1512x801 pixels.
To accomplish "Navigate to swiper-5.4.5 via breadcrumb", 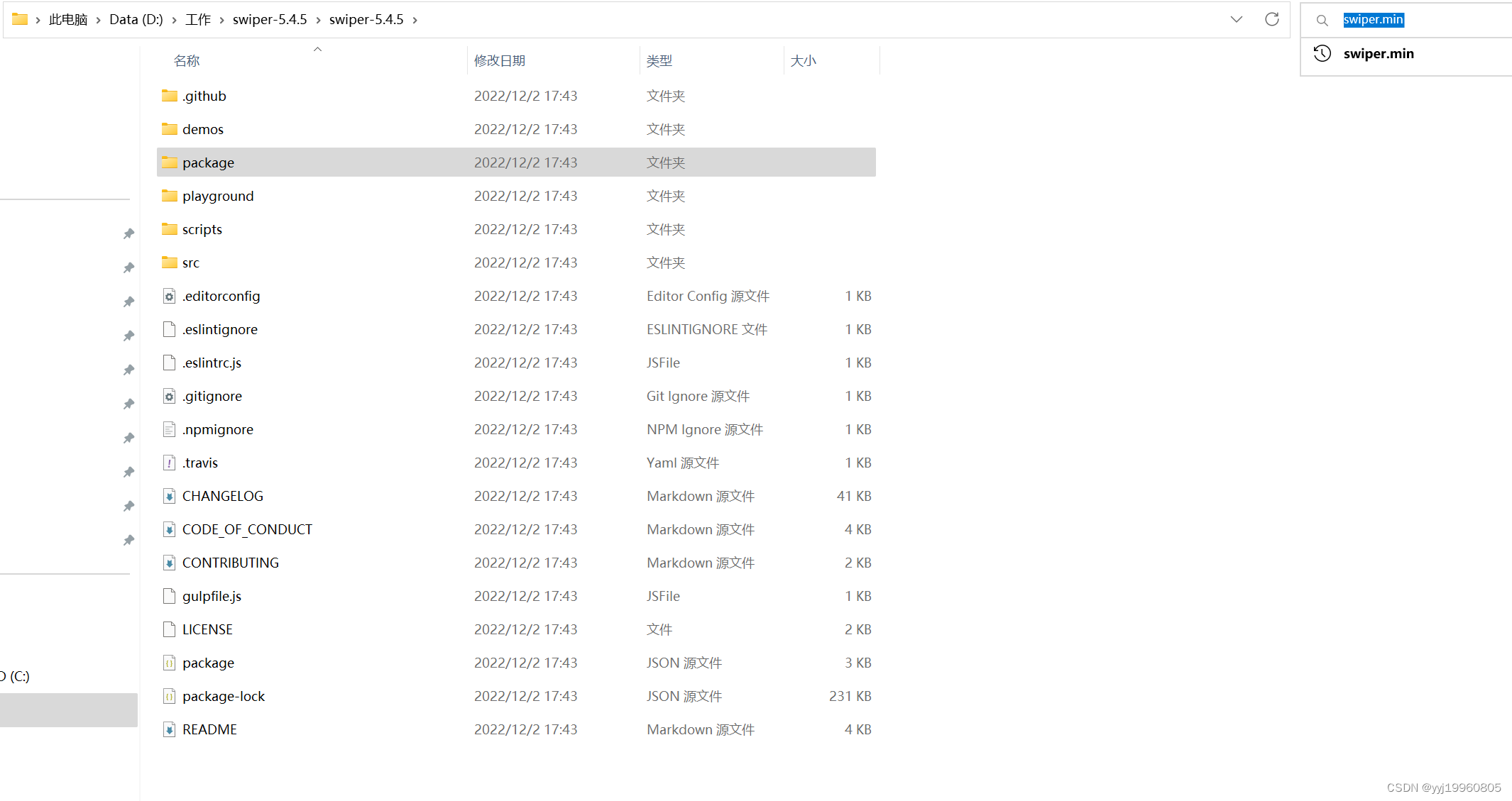I will coord(270,19).
